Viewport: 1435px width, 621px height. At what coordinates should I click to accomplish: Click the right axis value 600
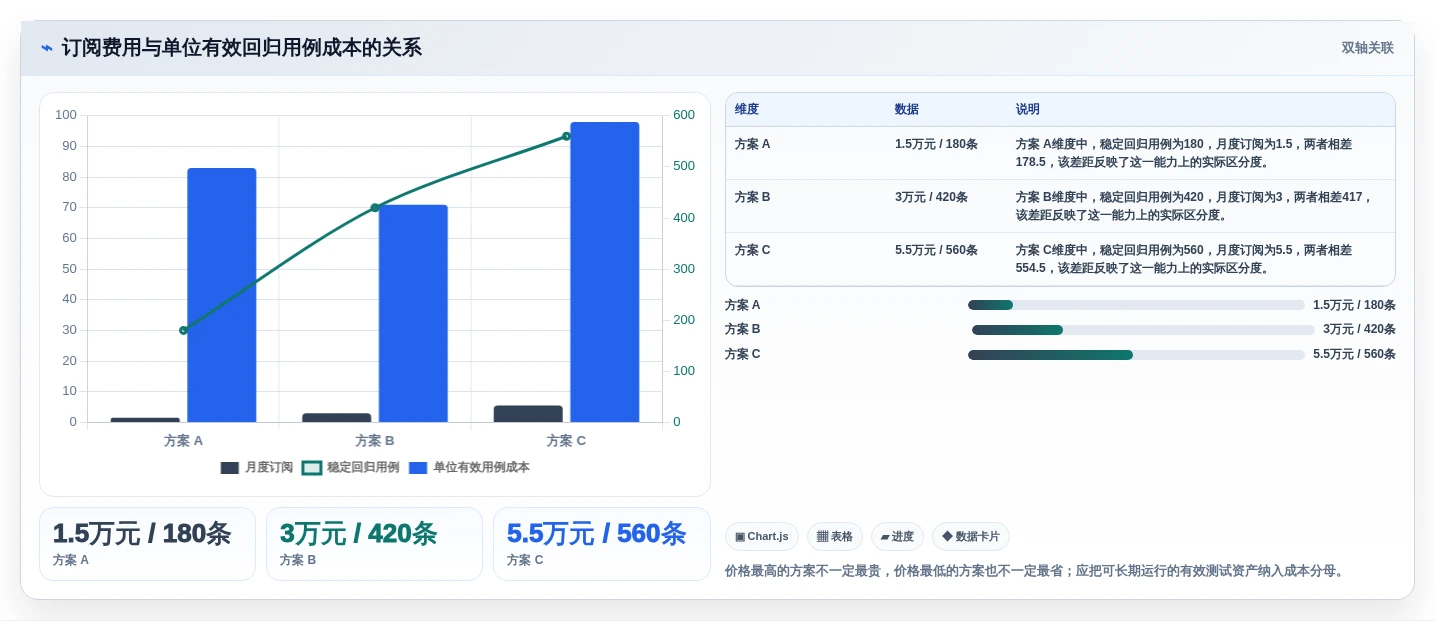684,115
